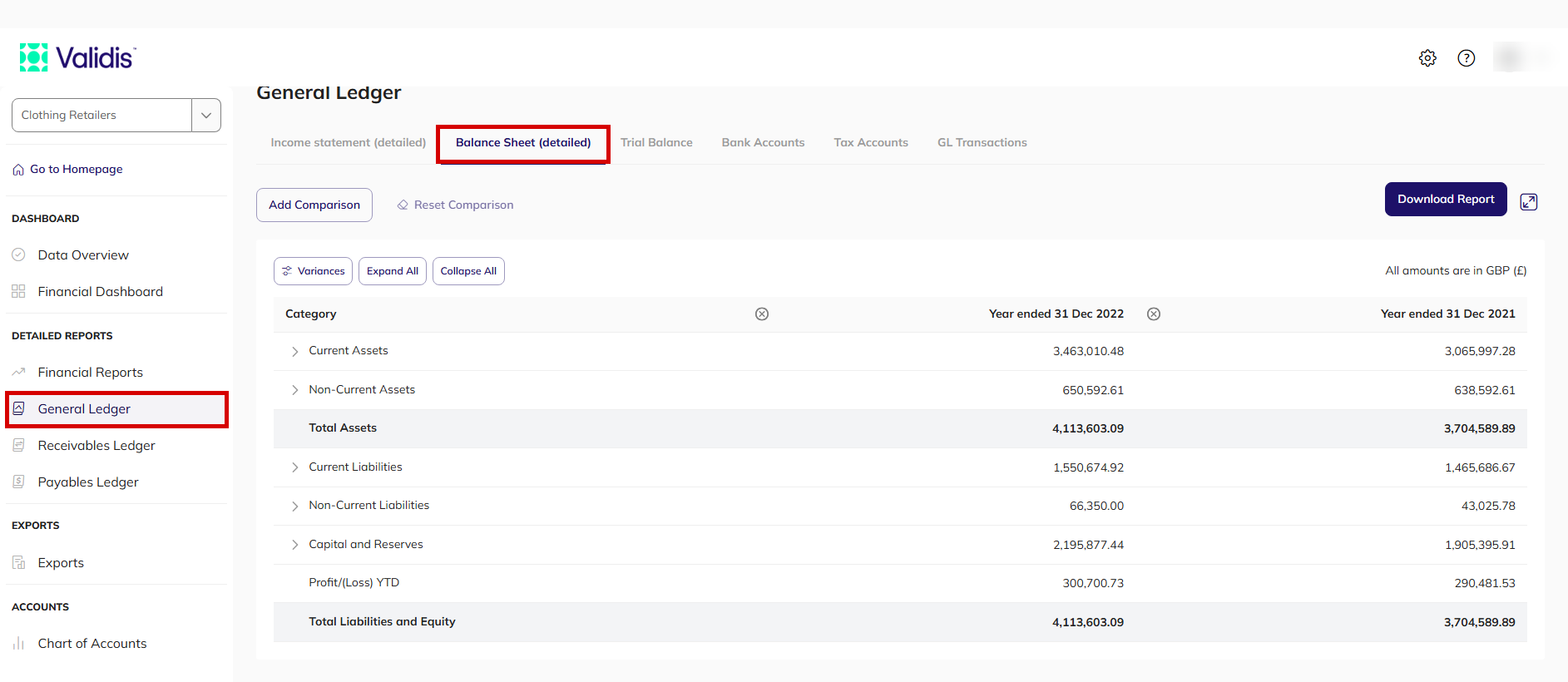Click the General Ledger sidebar icon
Viewport: 1568px width, 682px height.
[18, 408]
